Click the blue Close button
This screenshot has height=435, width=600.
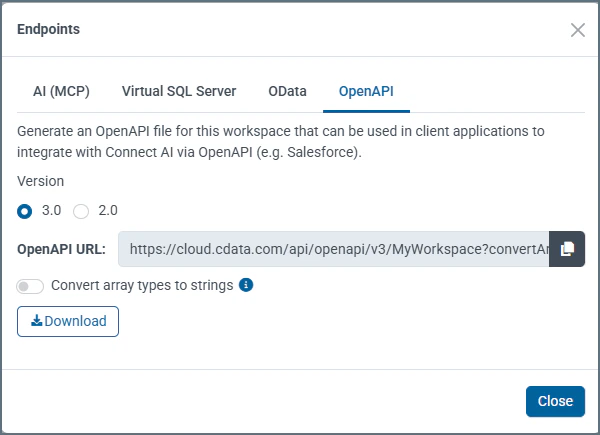click(555, 401)
